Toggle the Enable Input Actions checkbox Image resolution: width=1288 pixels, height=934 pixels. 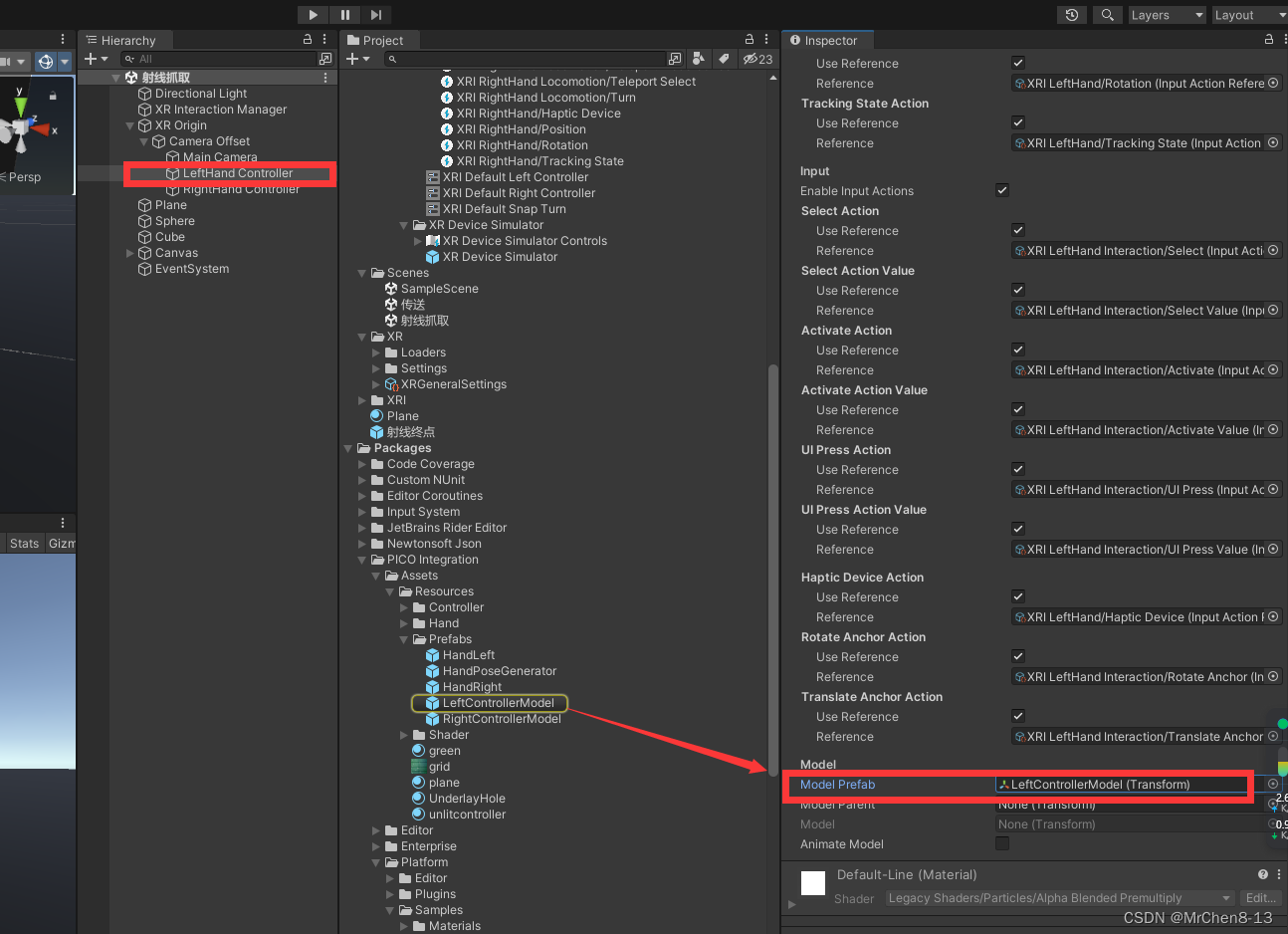1001,190
